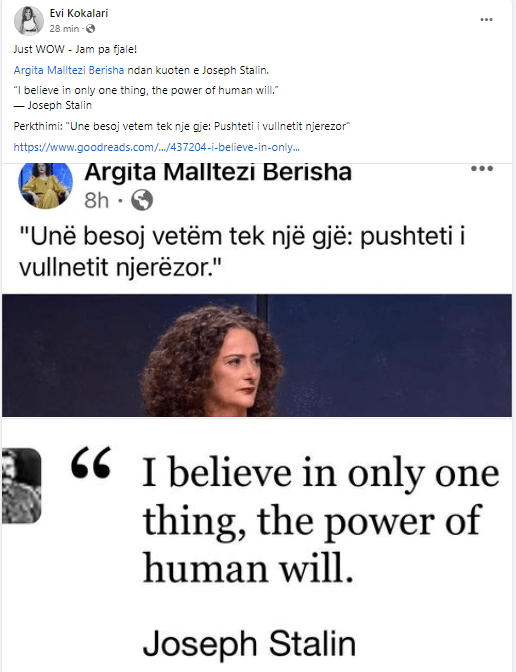Open the photo of the curly-haired woman
Image resolution: width=516 pixels, height=672 pixels.
(257, 355)
